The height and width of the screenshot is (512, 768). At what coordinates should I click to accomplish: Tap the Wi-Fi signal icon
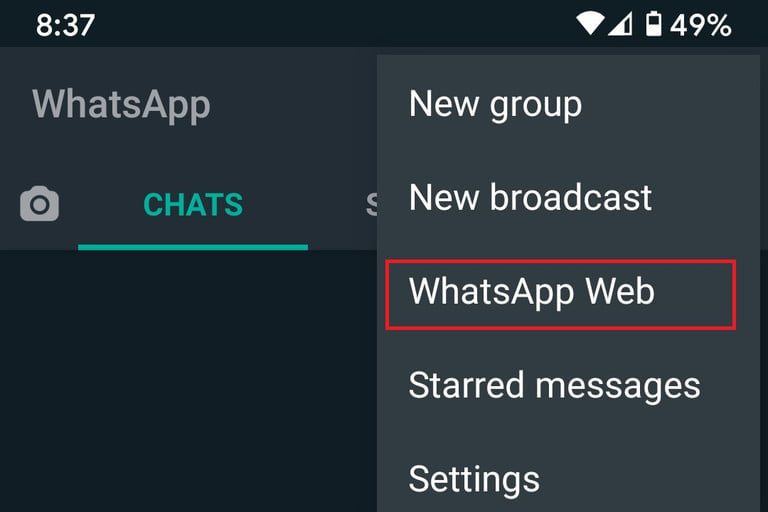[590, 23]
